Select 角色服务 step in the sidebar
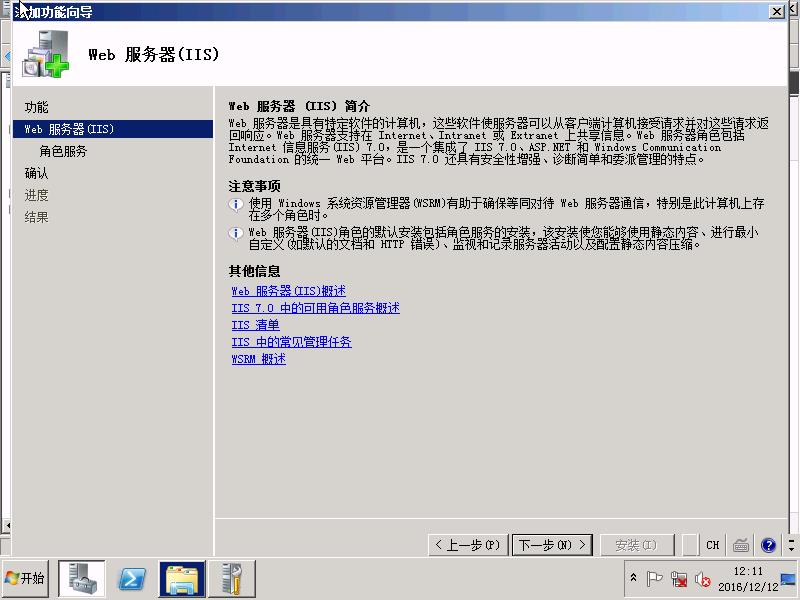 tap(63, 151)
